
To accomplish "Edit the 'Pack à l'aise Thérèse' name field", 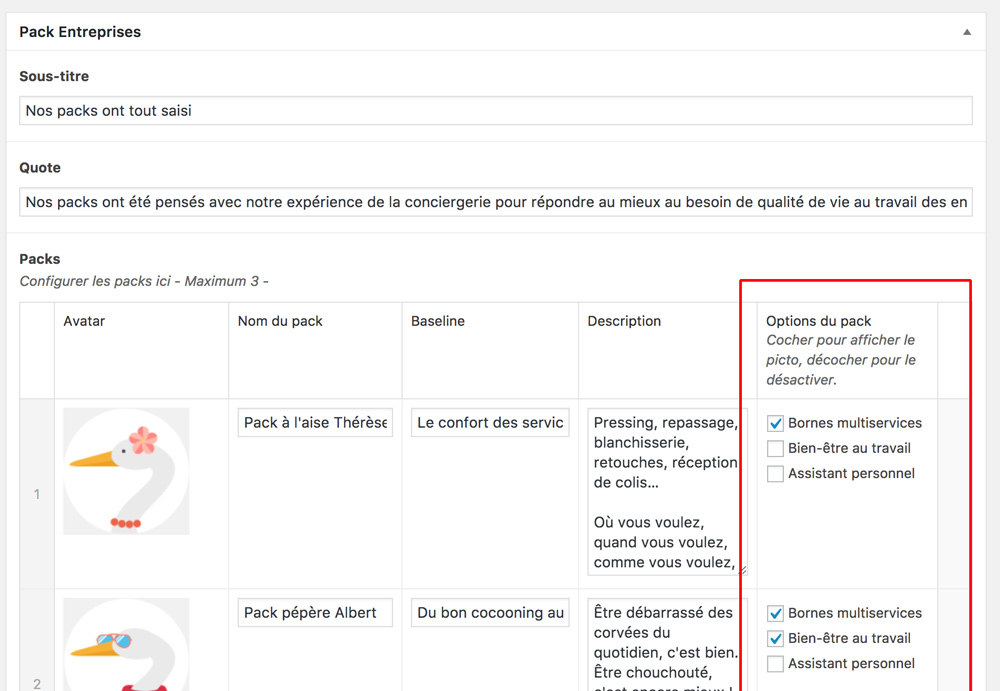I will (315, 423).
